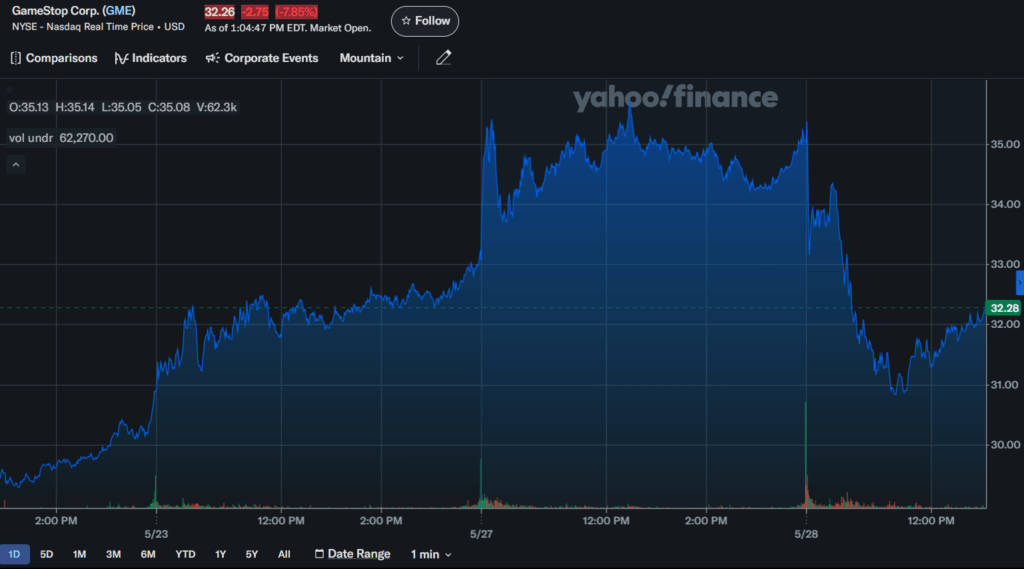1024x569 pixels.
Task: Select the 5D time range
Action: click(x=46, y=554)
